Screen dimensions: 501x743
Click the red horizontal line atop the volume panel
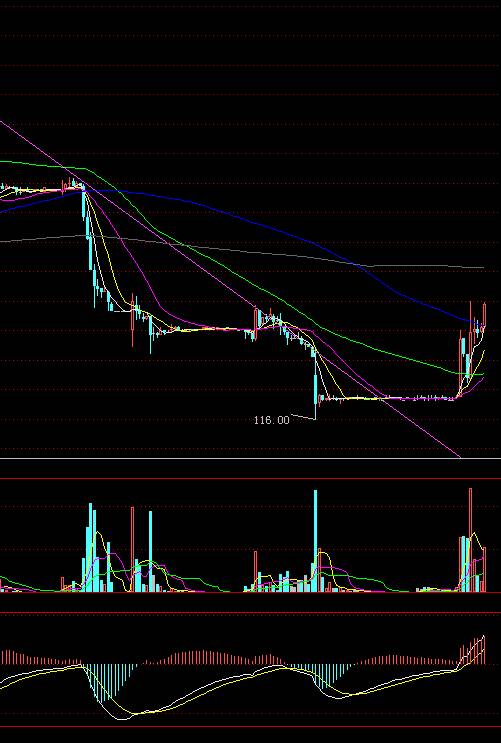click(x=250, y=479)
